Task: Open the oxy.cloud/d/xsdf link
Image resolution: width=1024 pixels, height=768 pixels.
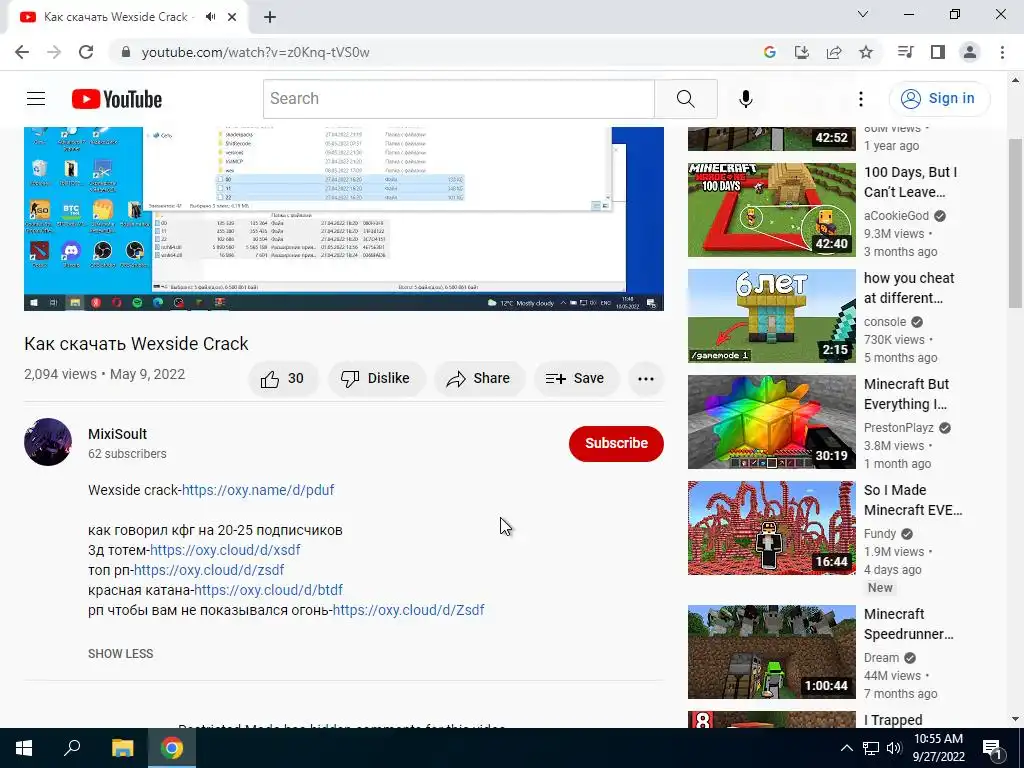Action: [x=225, y=550]
